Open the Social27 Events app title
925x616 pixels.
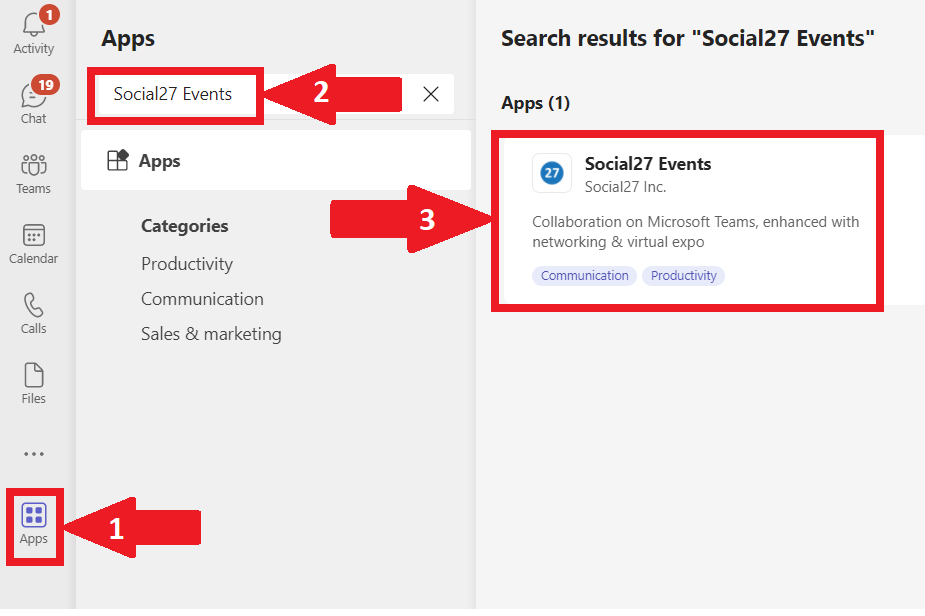point(648,164)
